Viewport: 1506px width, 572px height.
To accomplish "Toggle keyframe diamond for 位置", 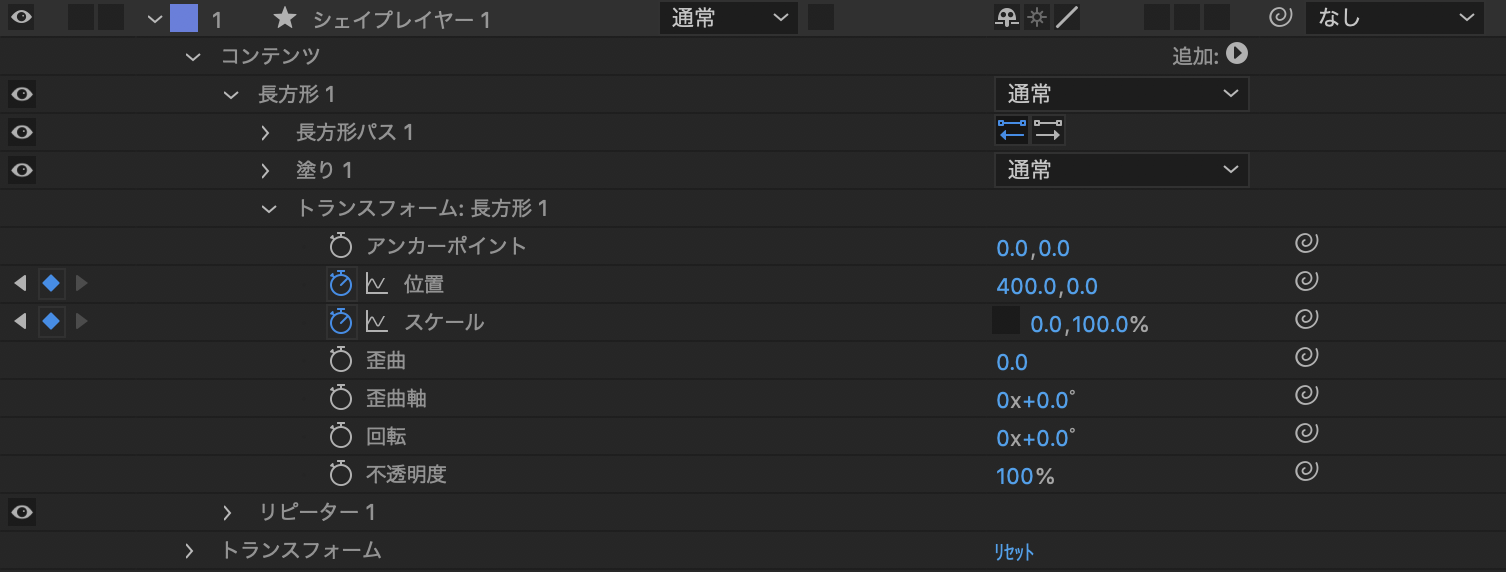I will pos(51,284).
